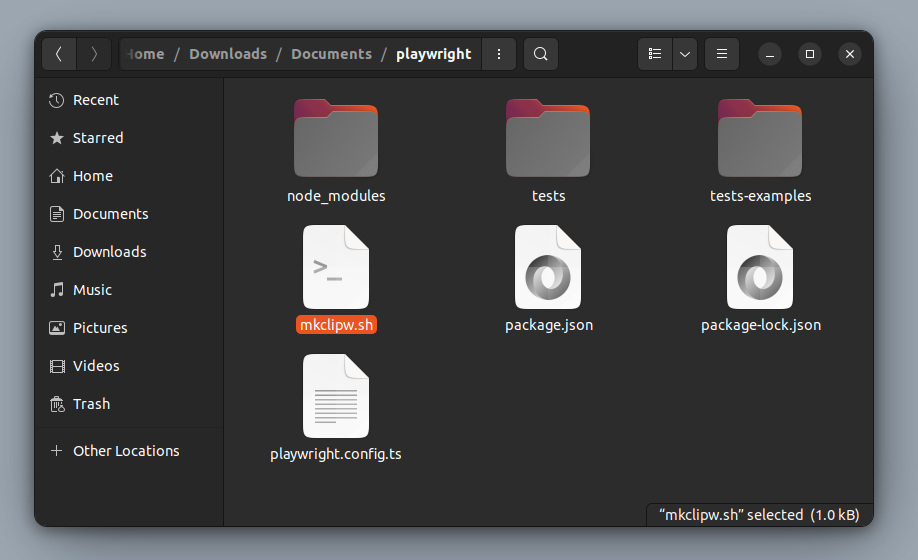Viewport: 918px width, 560px height.
Task: Open Recent from the sidebar label
Action: click(x=95, y=100)
